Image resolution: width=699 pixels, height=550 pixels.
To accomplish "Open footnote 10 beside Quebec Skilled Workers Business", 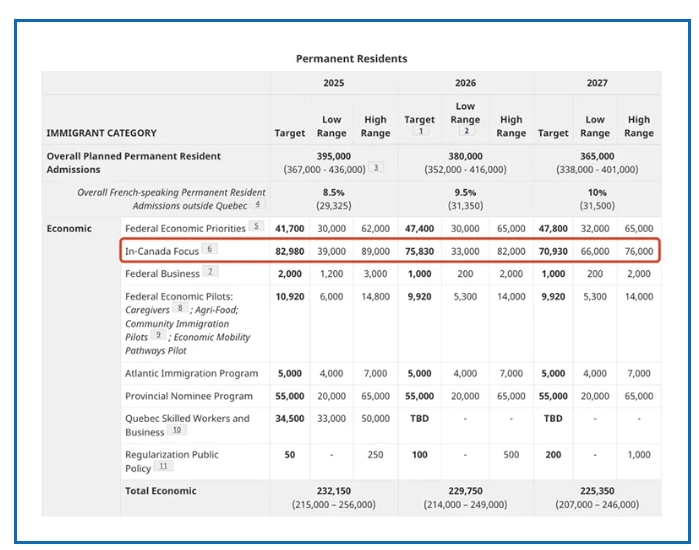I will click(176, 432).
